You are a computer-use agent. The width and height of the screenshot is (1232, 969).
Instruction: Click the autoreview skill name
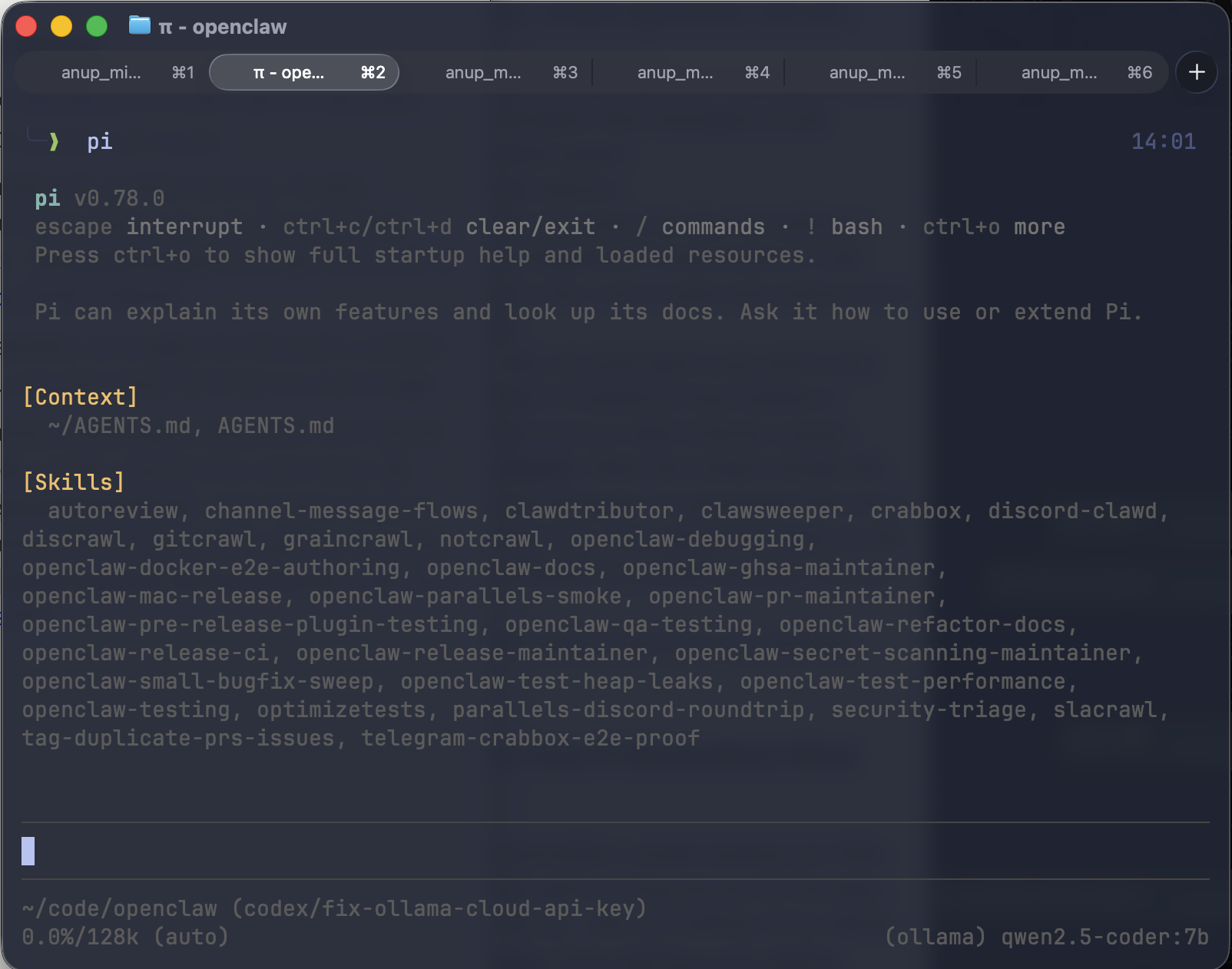(113, 511)
